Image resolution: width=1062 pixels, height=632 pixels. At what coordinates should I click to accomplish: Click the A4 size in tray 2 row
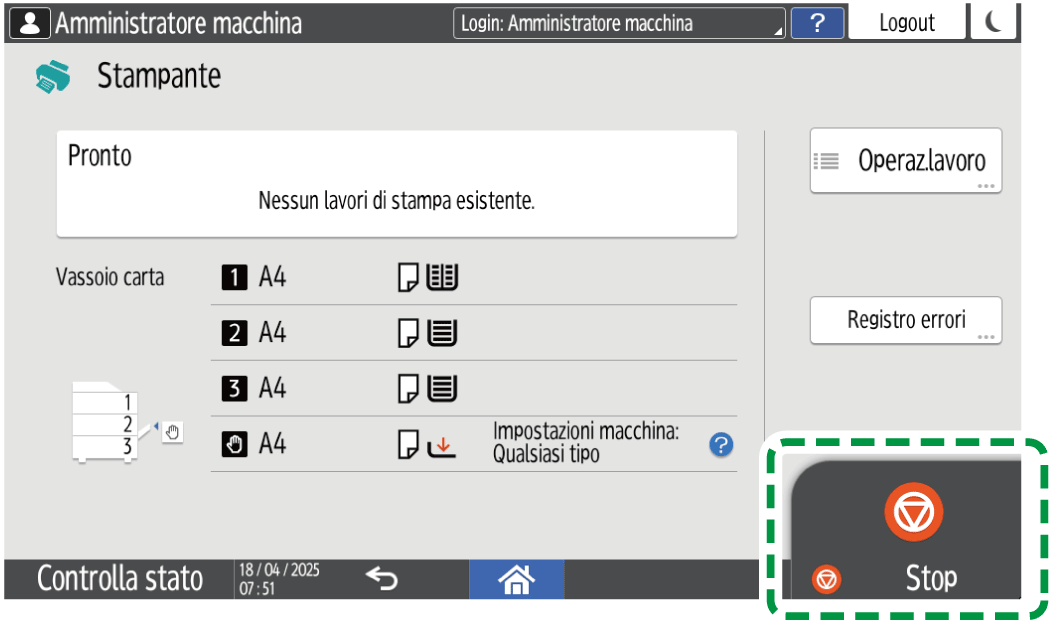tap(272, 333)
